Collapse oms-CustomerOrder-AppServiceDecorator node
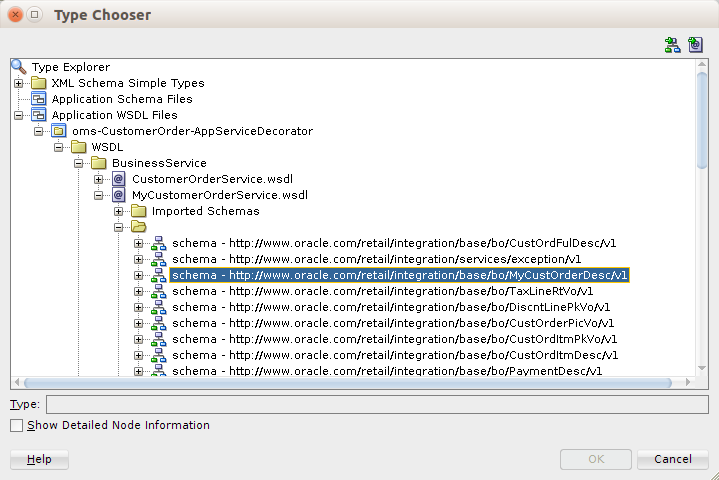This screenshot has width=719, height=480. (x=39, y=132)
